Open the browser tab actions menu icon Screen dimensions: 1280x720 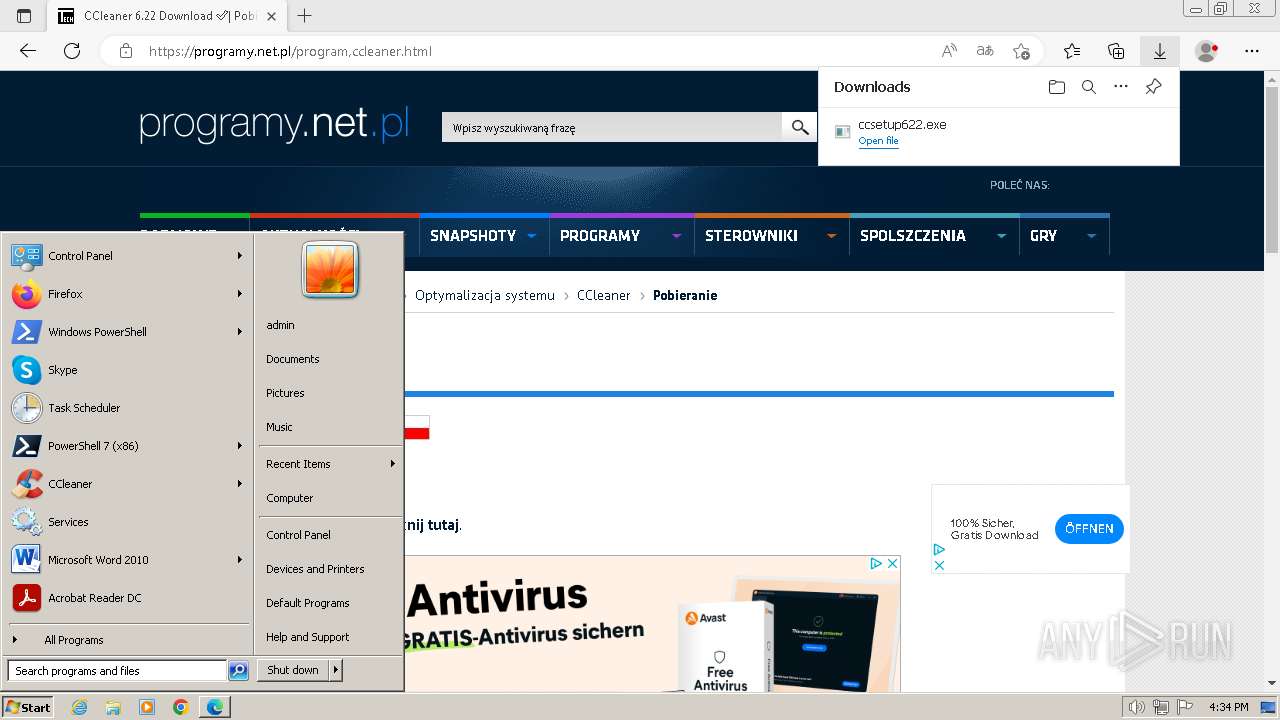point(24,16)
